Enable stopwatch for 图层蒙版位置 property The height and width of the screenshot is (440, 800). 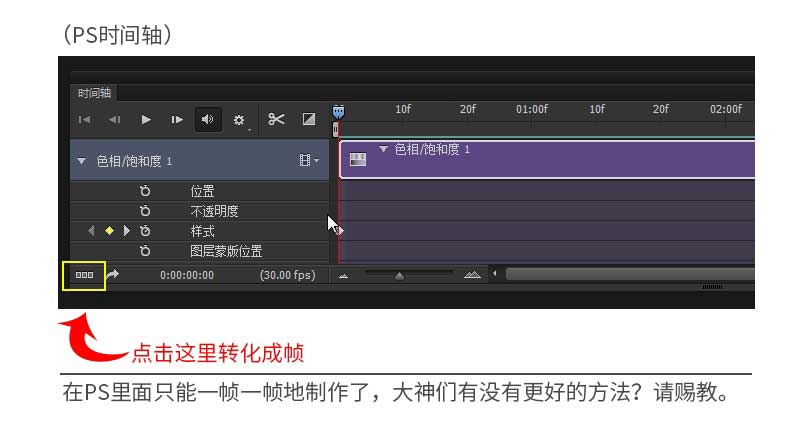tap(145, 251)
